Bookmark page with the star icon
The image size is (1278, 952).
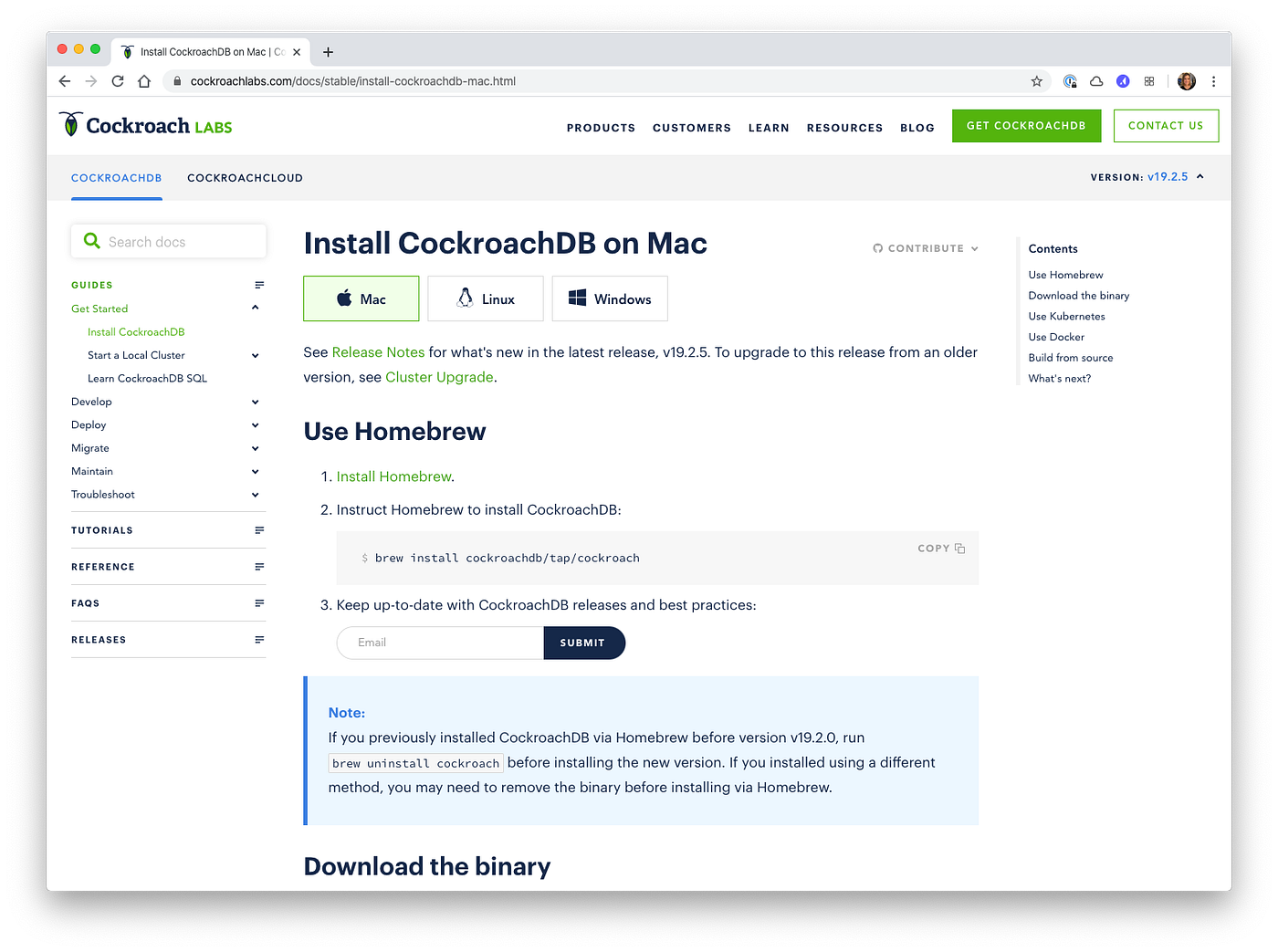pyautogui.click(x=1037, y=81)
